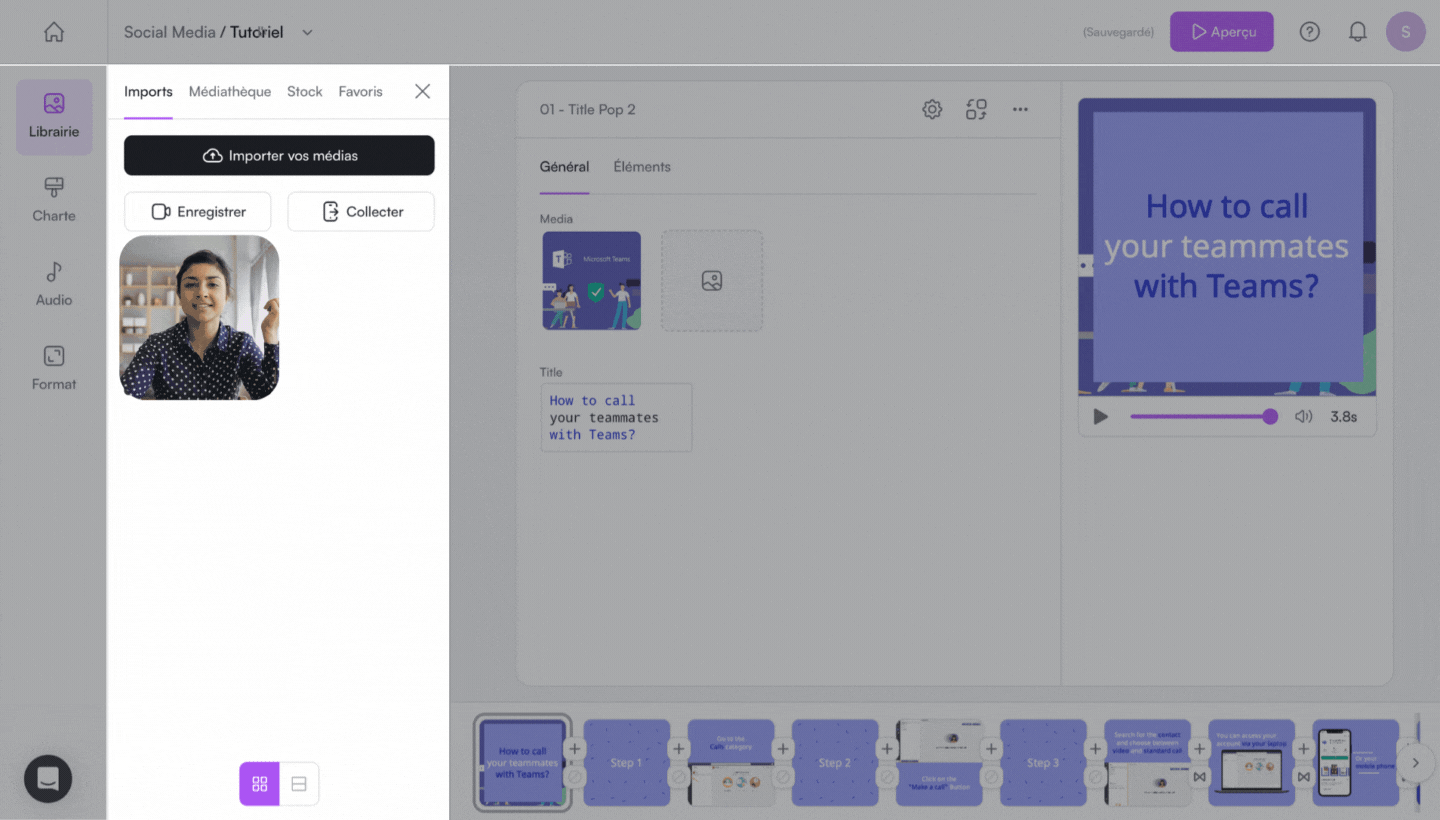Screen dimensions: 1440x820
Task: Add a scene after Step 2
Action: [x=887, y=748]
